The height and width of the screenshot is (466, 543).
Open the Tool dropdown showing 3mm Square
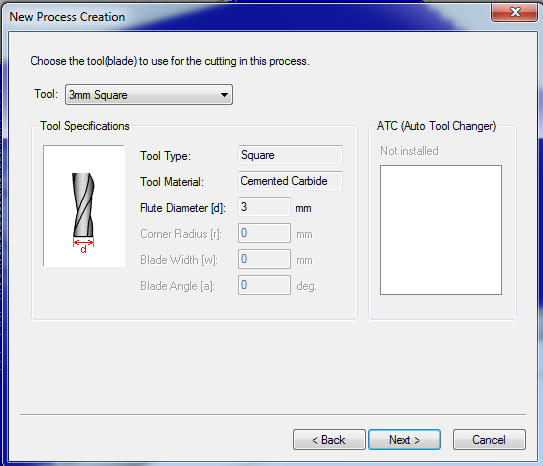coord(149,95)
